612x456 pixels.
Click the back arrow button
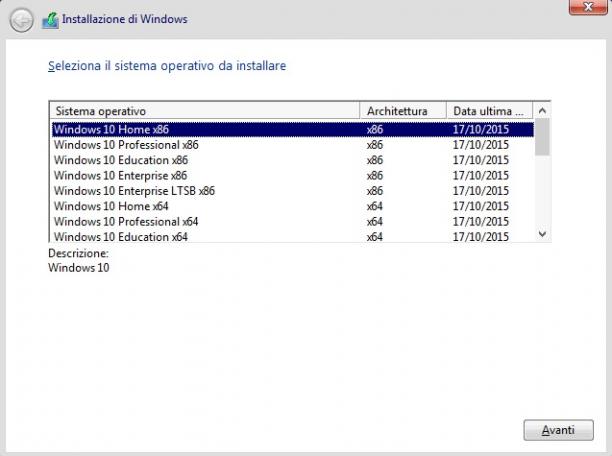[21, 20]
